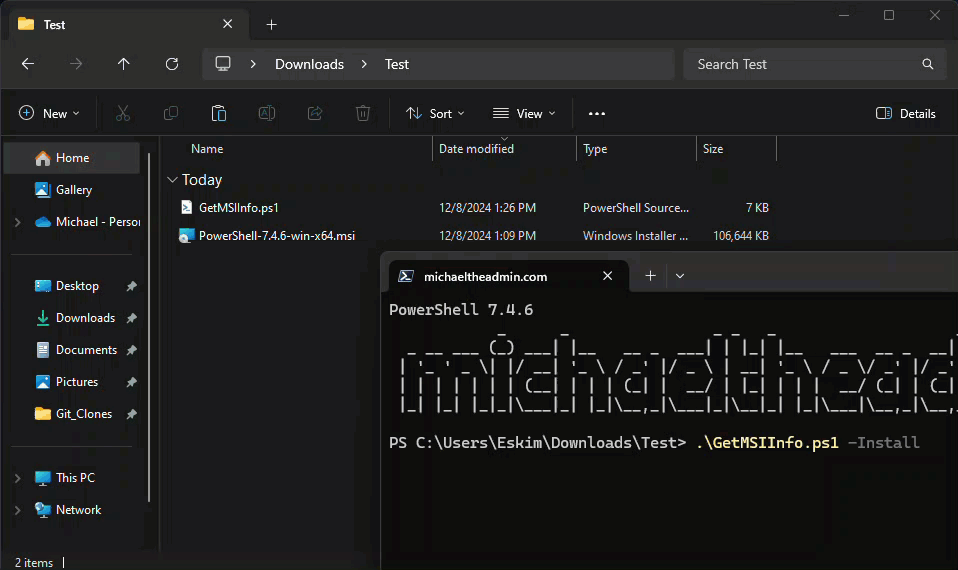Click the search magnifier icon

(927, 64)
